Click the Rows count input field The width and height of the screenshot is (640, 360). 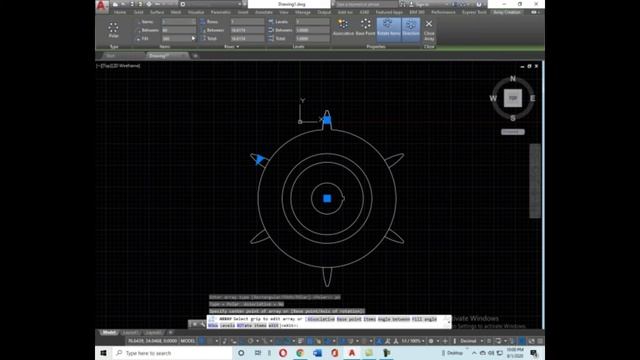pos(247,22)
